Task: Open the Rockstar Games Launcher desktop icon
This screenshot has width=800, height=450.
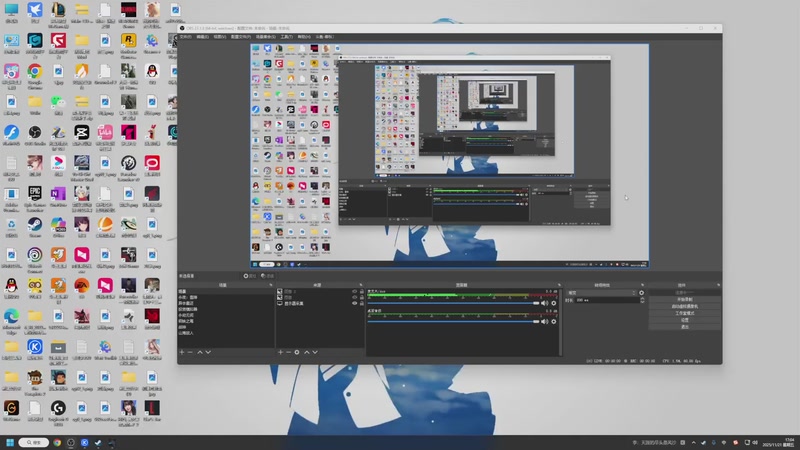Action: click(x=129, y=45)
